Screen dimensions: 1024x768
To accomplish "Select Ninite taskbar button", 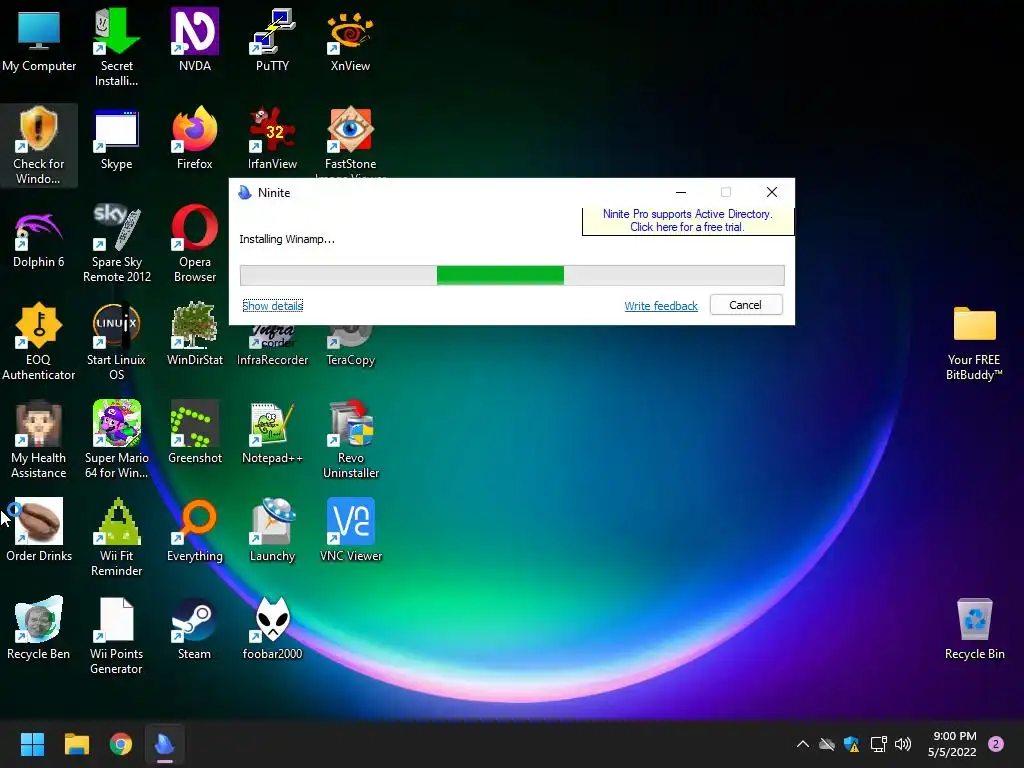I will [x=165, y=744].
